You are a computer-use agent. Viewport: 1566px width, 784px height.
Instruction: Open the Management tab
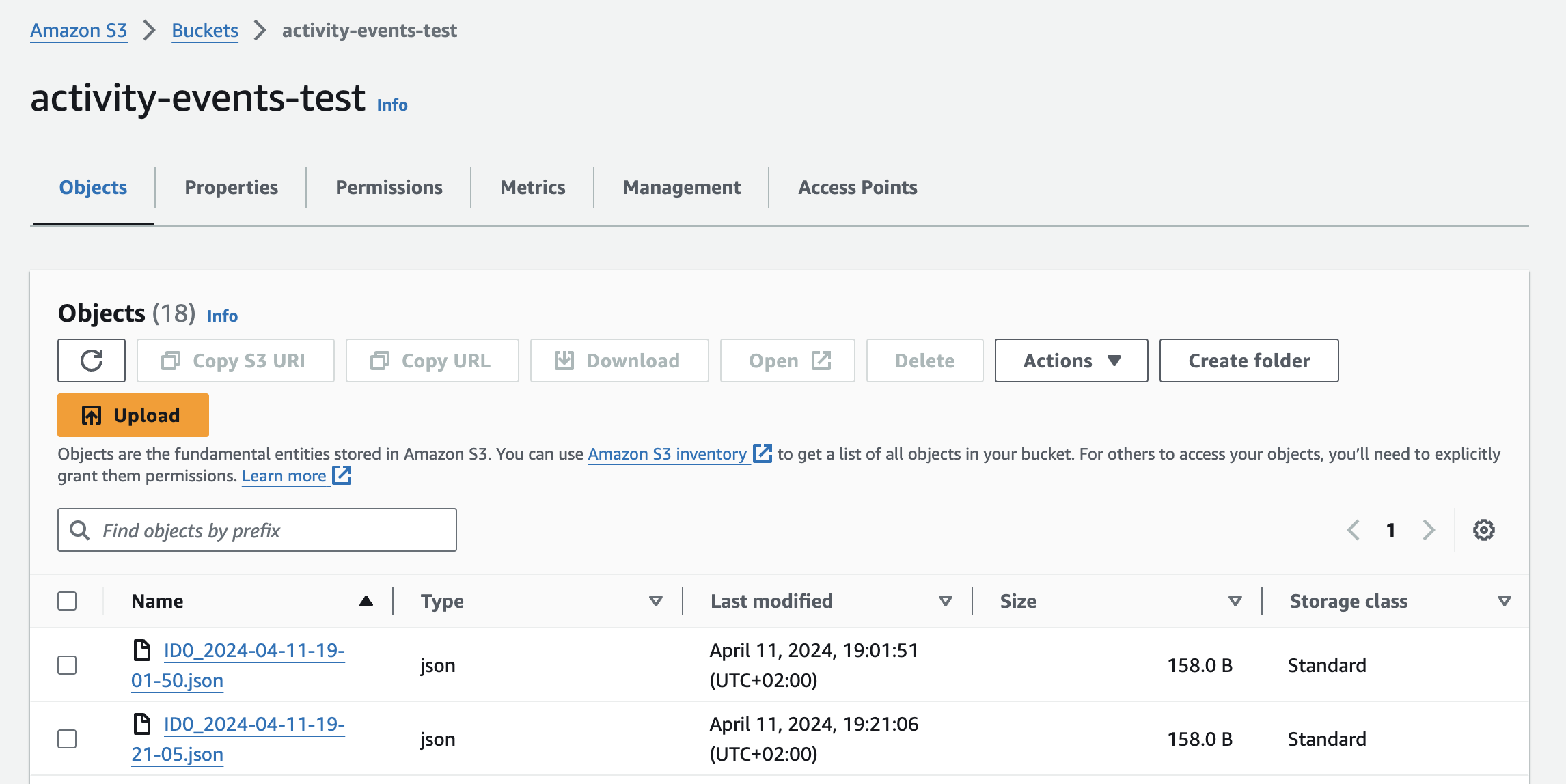click(680, 187)
